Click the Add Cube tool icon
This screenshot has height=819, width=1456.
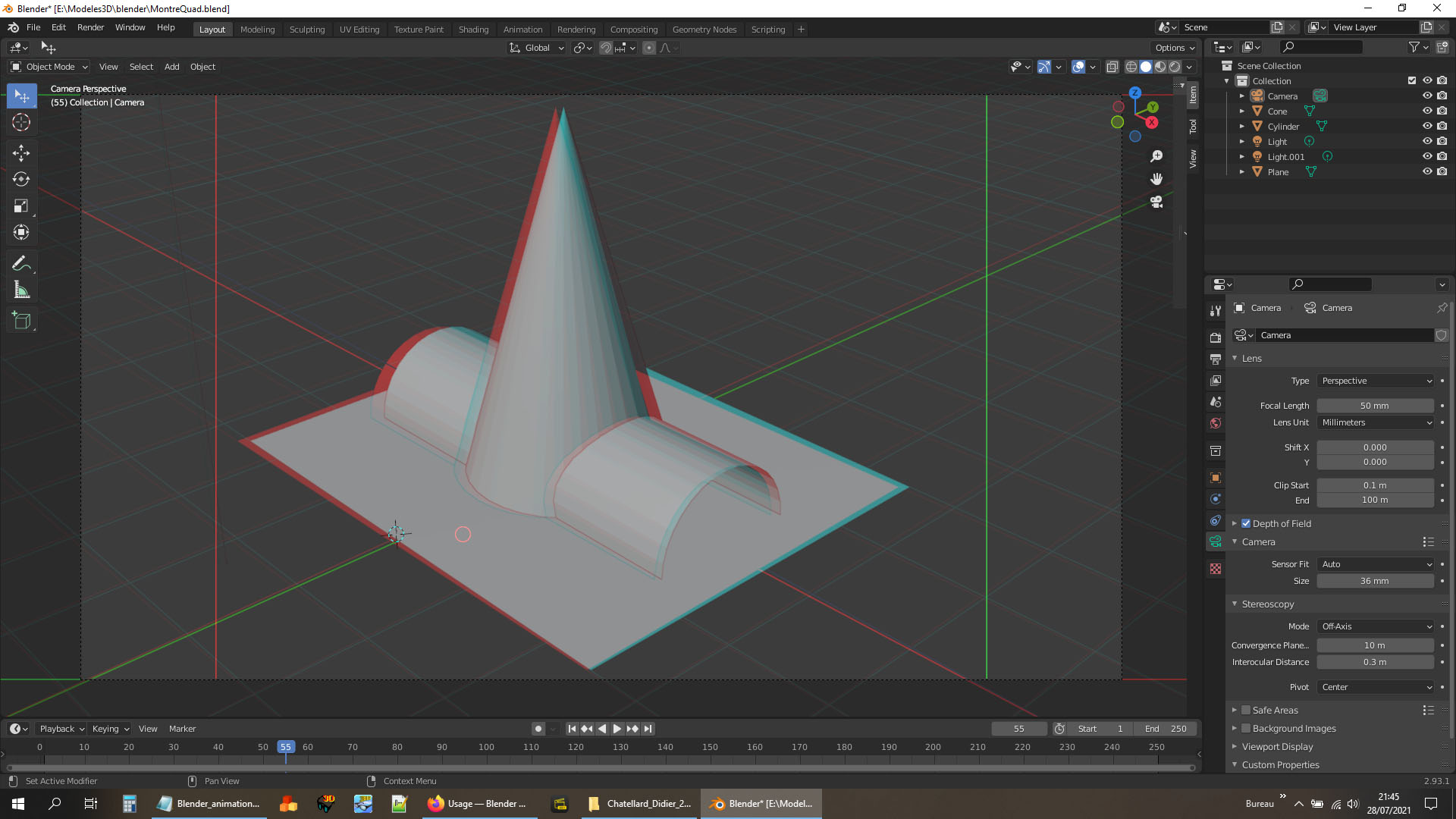click(x=21, y=321)
